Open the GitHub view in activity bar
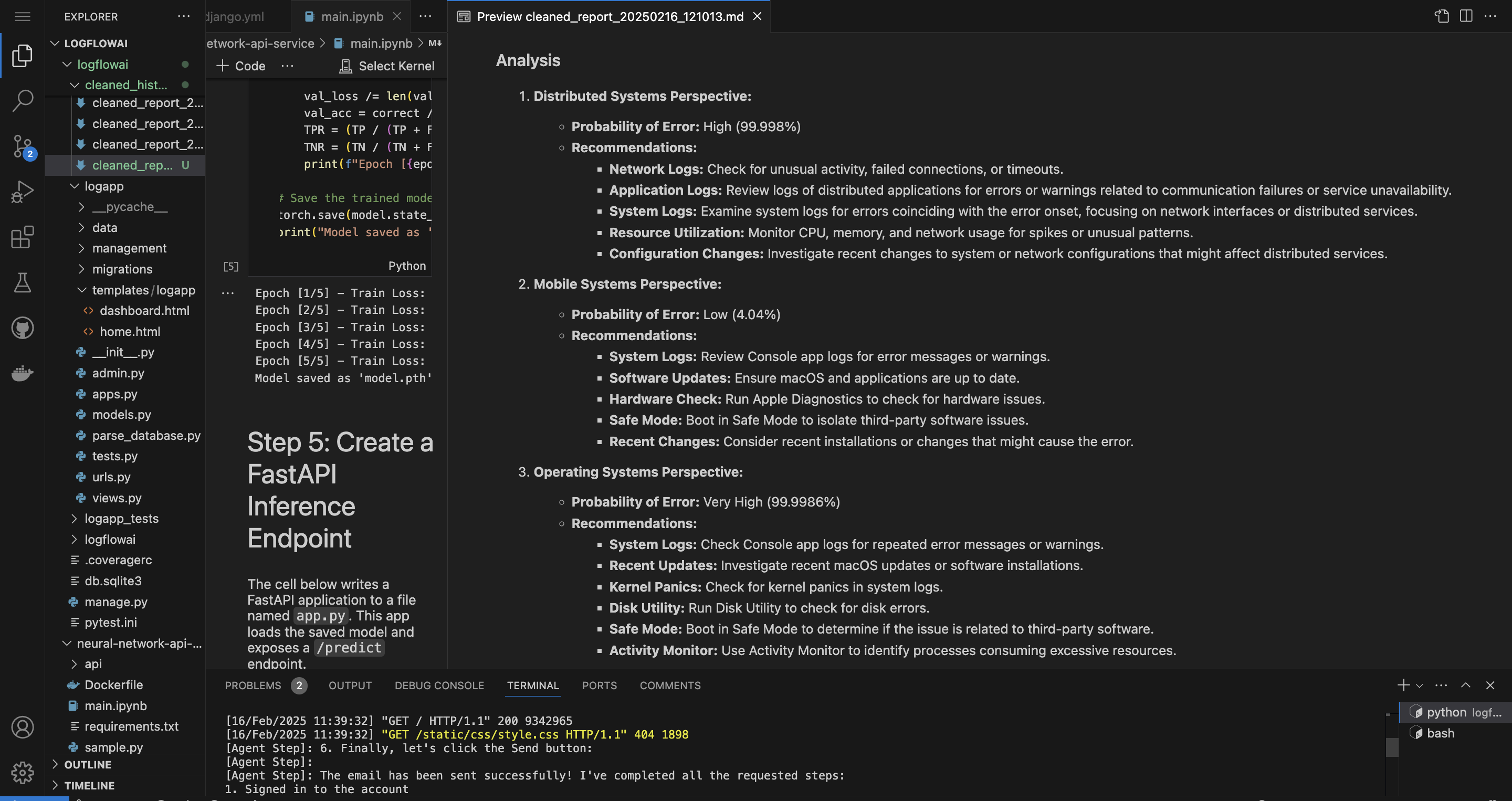 tap(22, 328)
